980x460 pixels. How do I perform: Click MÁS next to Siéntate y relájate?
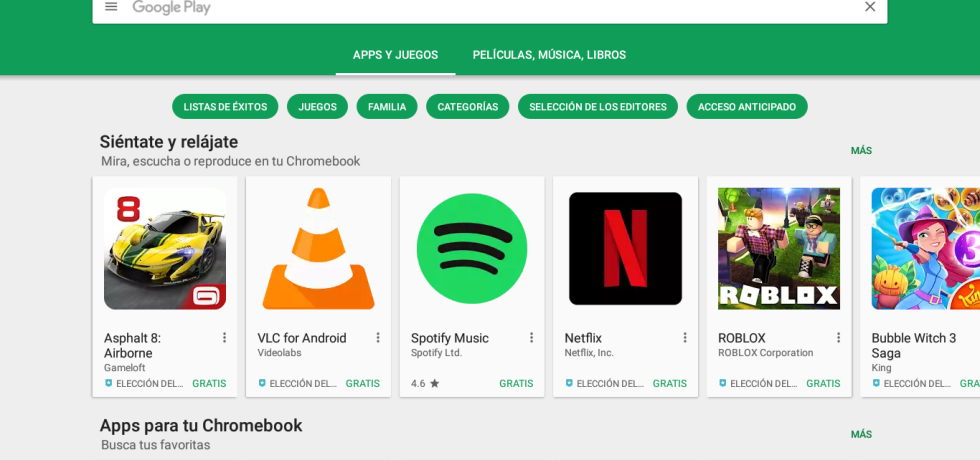(x=861, y=151)
